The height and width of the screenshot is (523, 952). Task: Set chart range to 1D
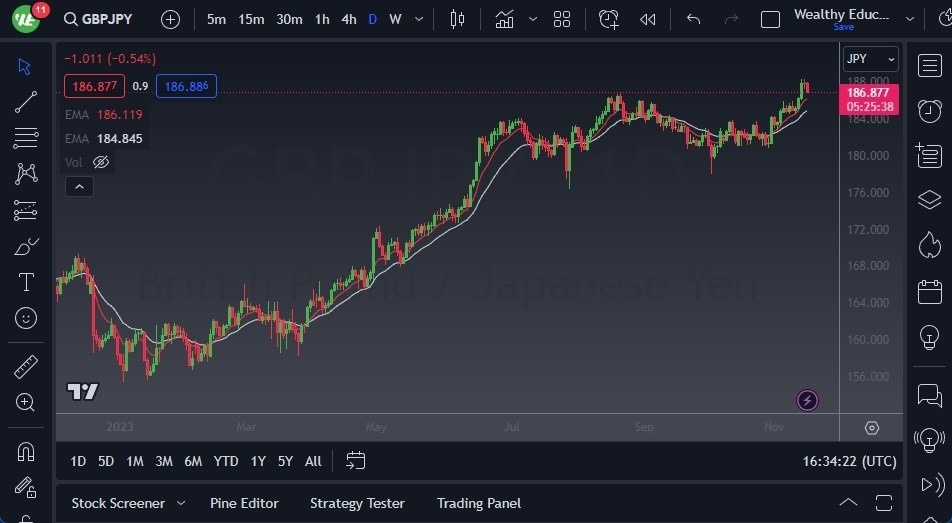[x=78, y=461]
